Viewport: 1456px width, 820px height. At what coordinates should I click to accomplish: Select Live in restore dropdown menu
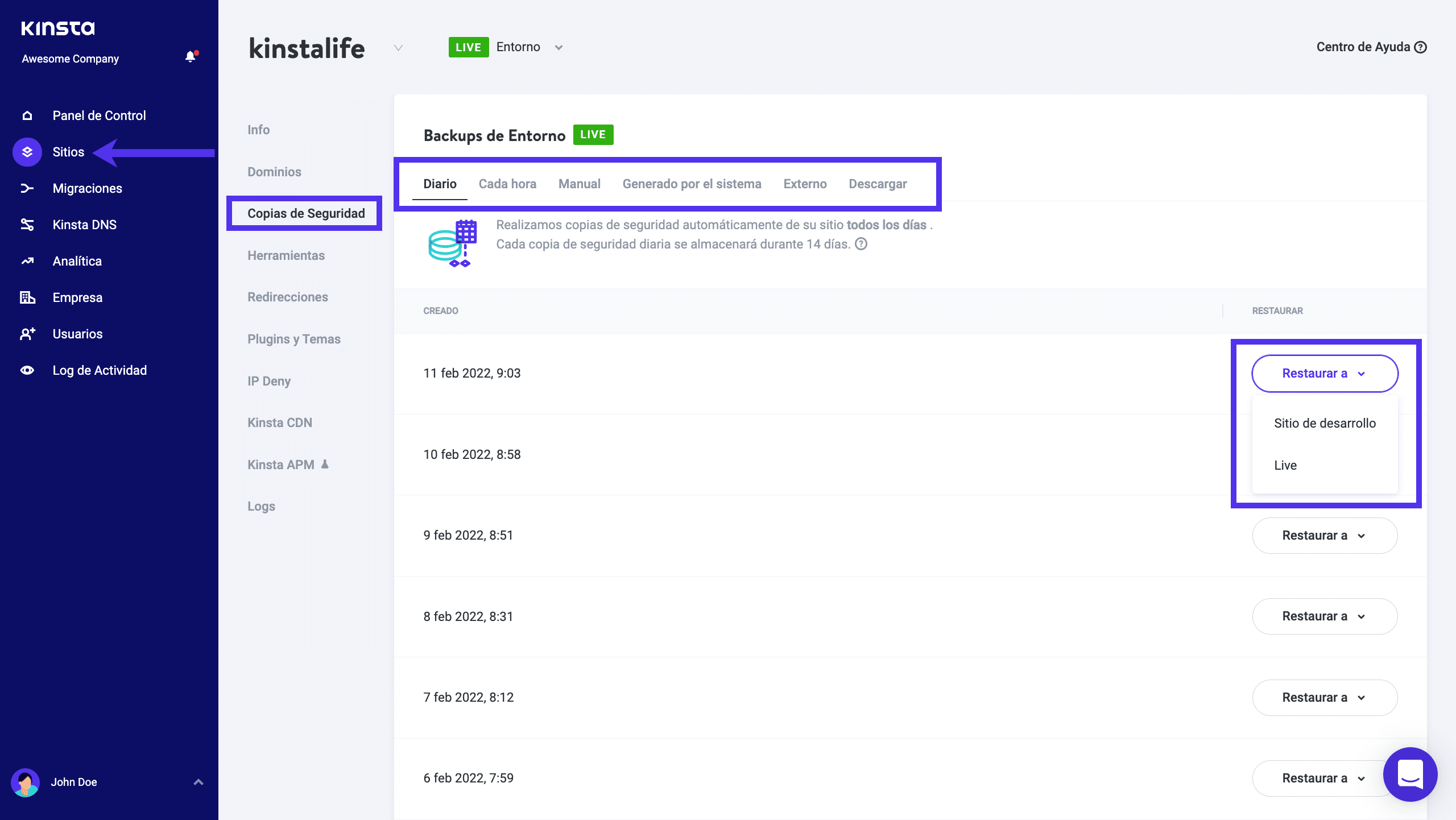[1285, 465]
